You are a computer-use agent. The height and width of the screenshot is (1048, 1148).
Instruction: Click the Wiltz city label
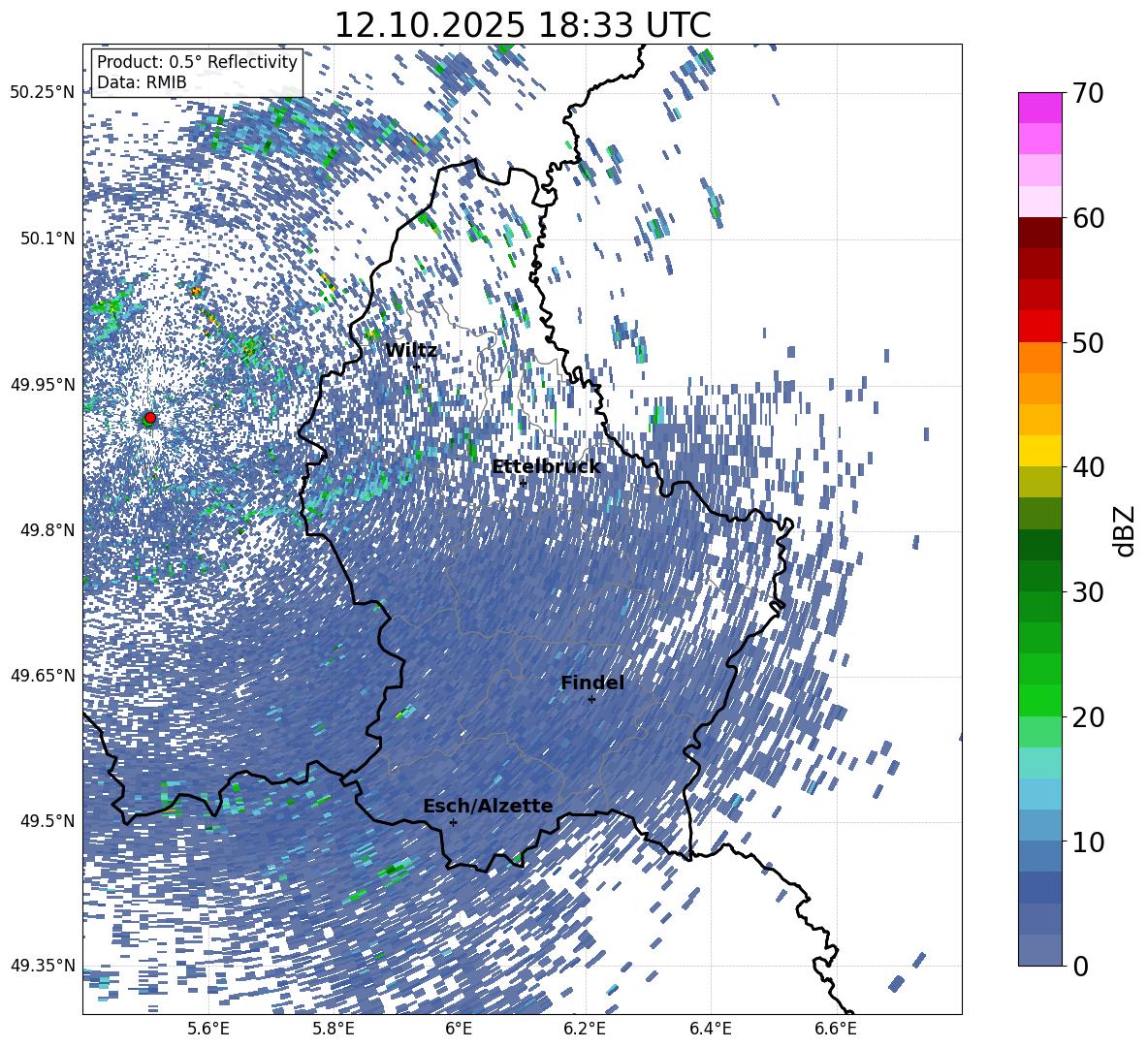pos(411,351)
